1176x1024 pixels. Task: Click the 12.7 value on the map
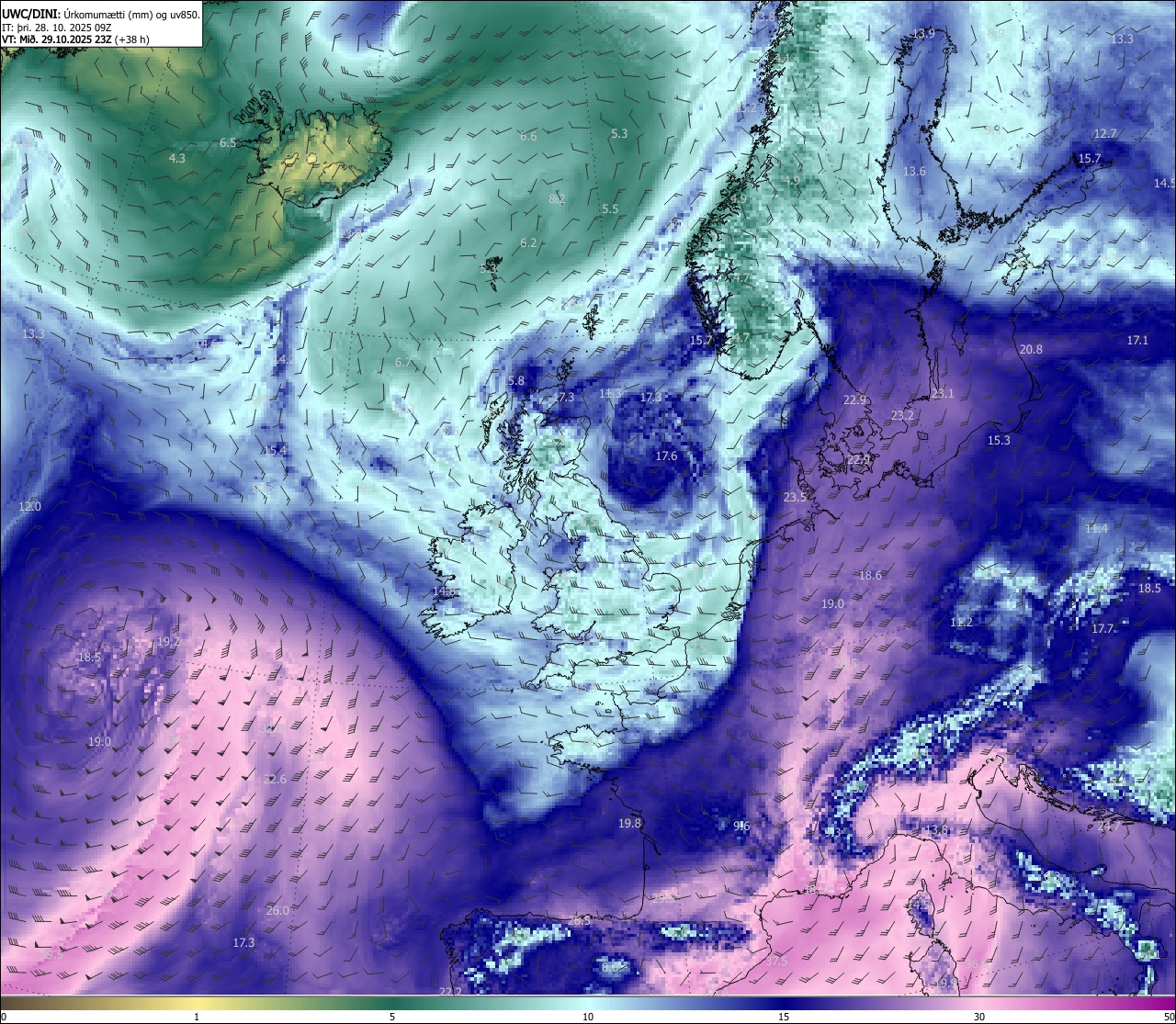tap(1105, 133)
